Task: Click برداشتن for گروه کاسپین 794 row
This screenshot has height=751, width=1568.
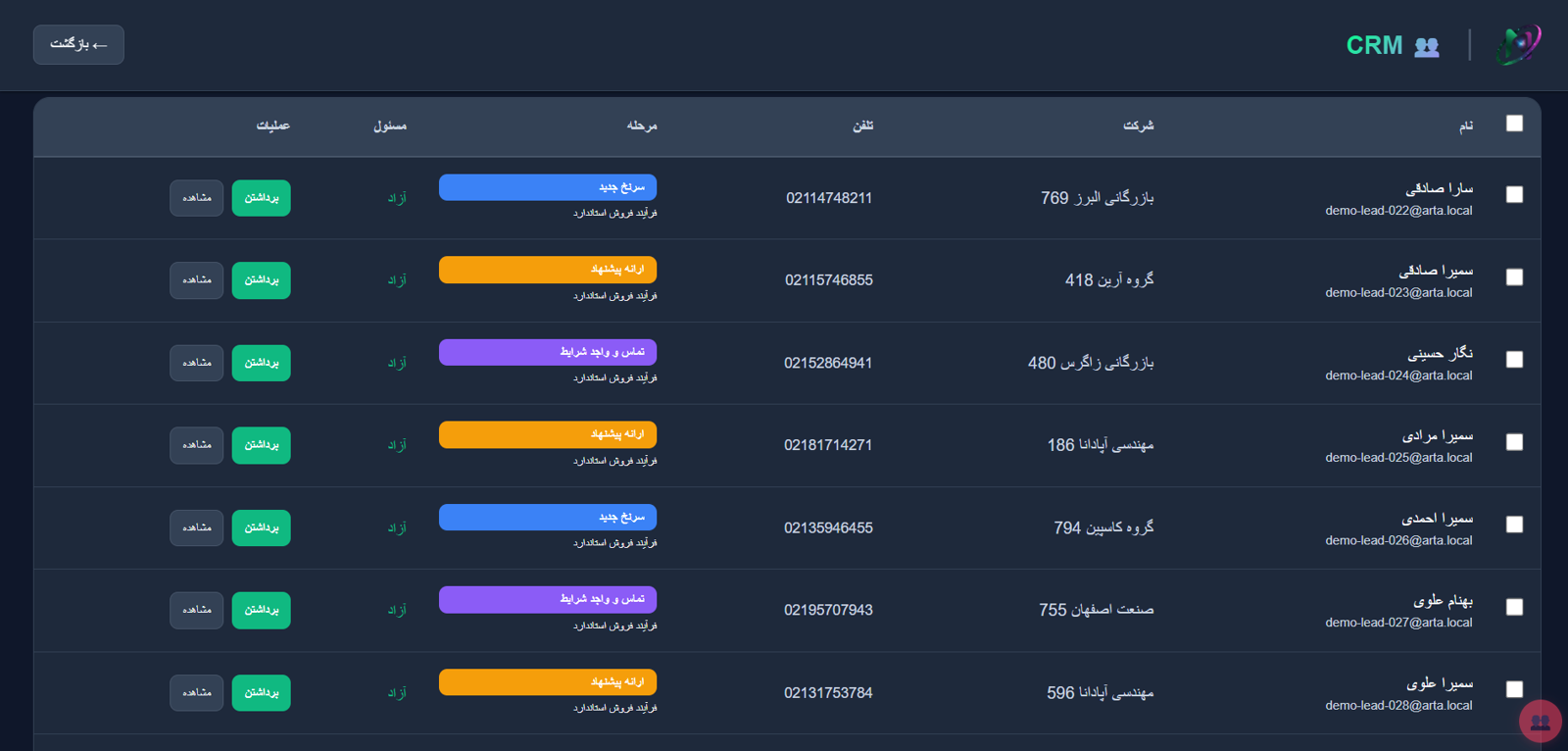Action: click(261, 527)
